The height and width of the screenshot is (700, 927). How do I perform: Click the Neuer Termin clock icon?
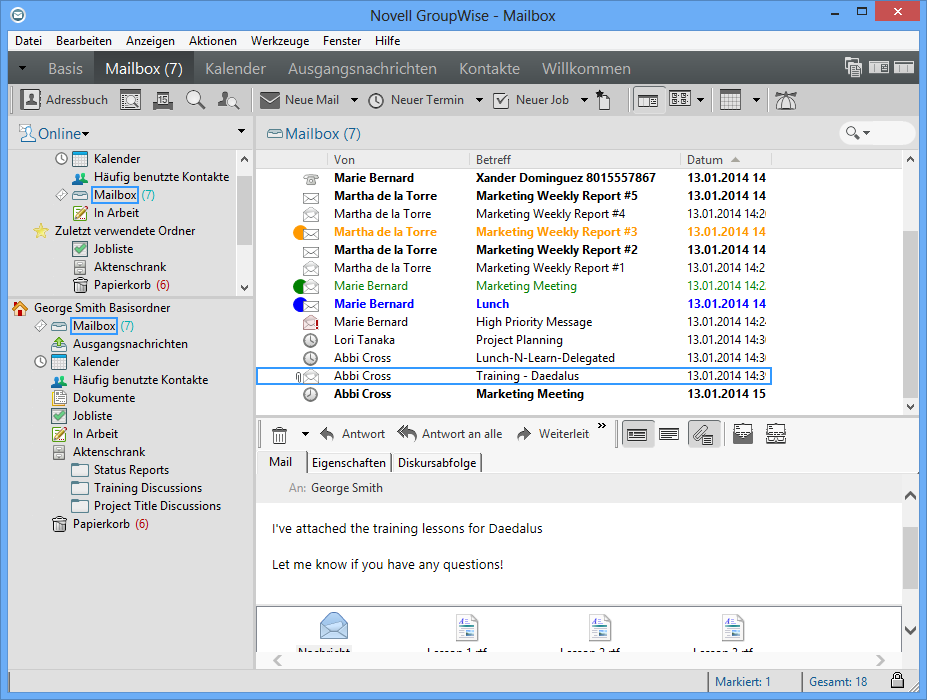[x=376, y=101]
